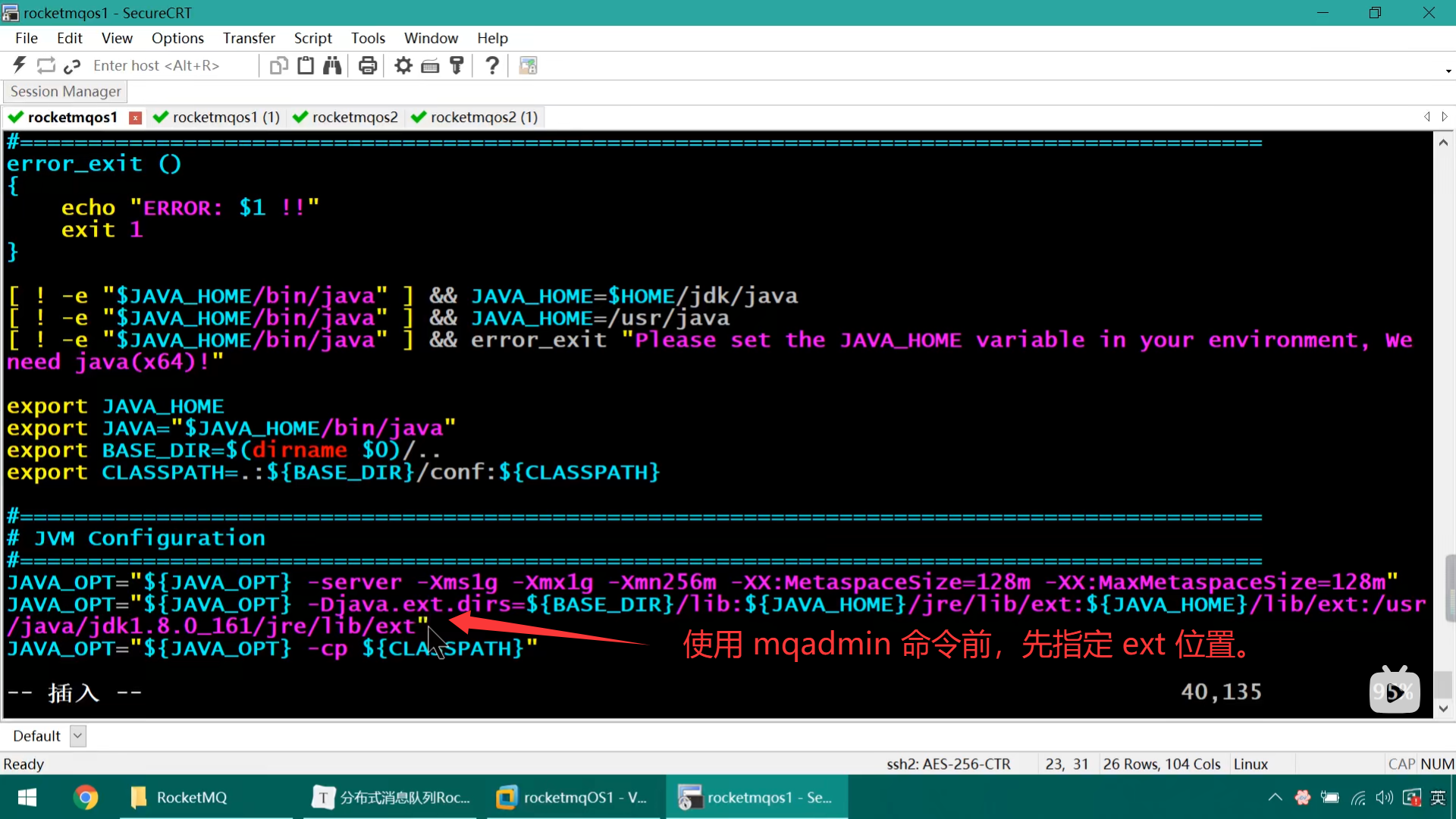Click the Reconnect session icon
The image size is (1456, 819).
(x=46, y=66)
